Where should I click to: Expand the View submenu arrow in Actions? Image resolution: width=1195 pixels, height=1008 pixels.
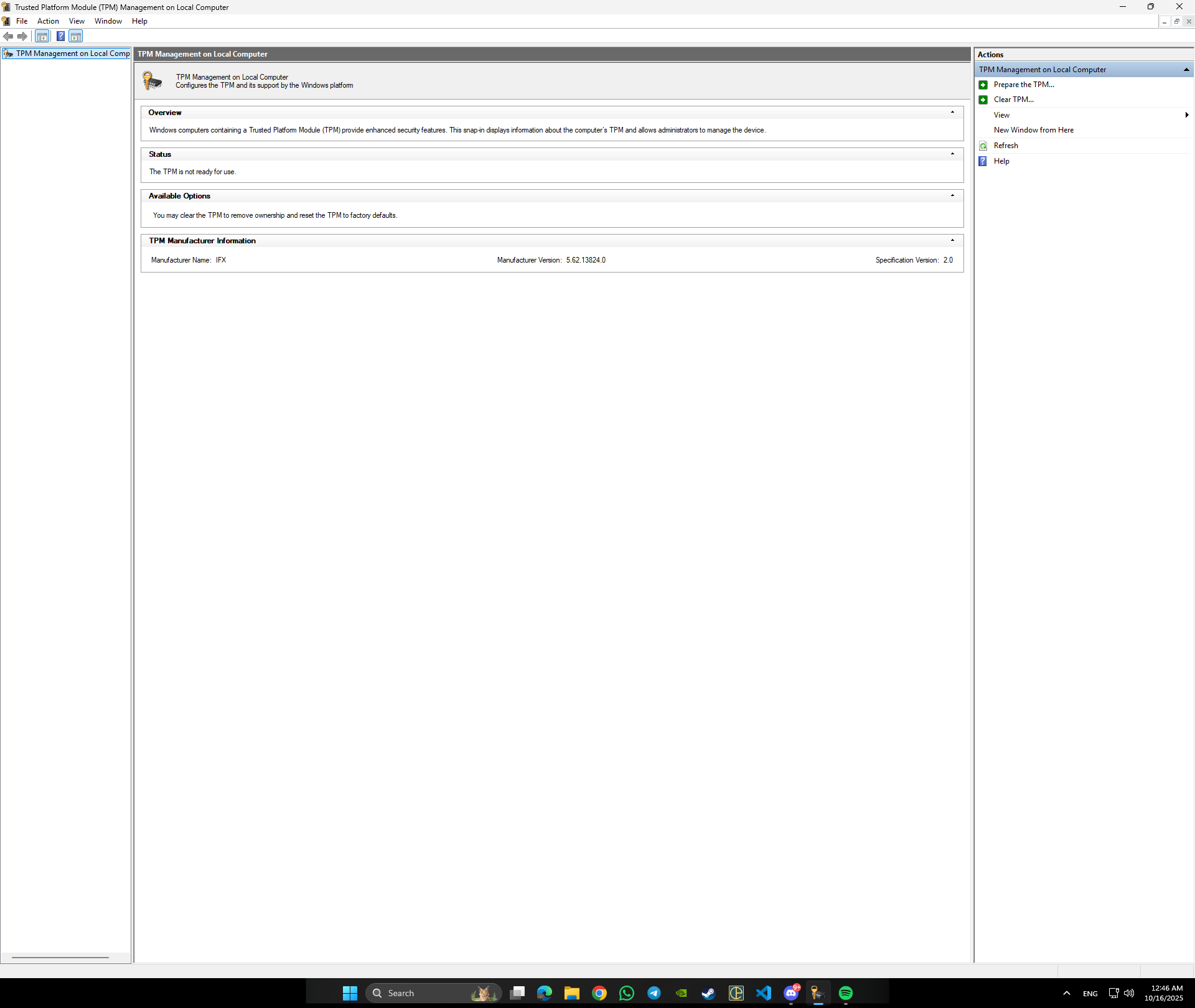(1187, 115)
